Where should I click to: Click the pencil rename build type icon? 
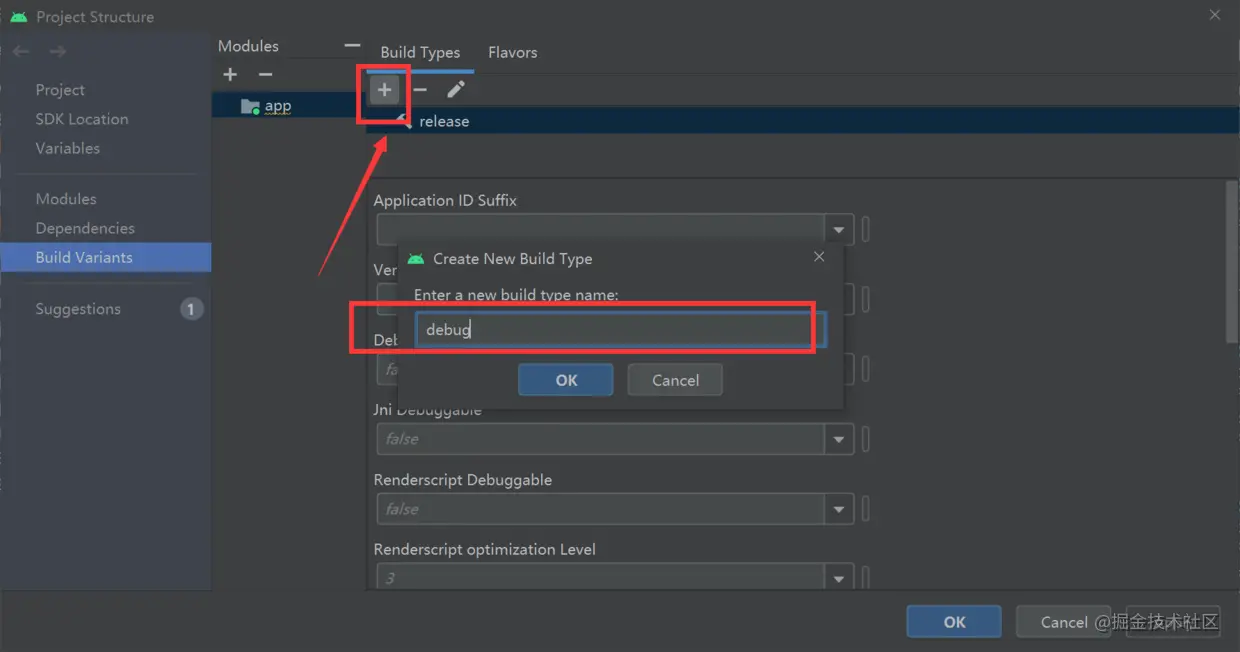coord(455,90)
